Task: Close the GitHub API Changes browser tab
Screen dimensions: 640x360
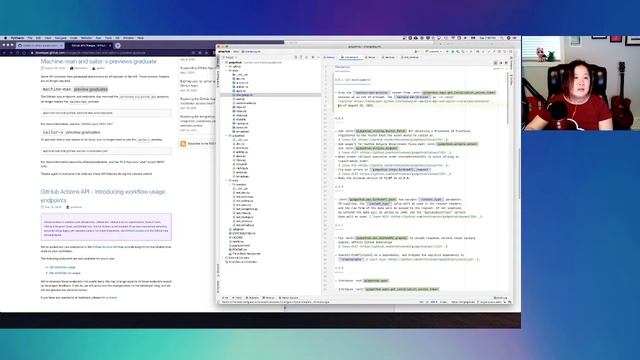Action: 110,45
